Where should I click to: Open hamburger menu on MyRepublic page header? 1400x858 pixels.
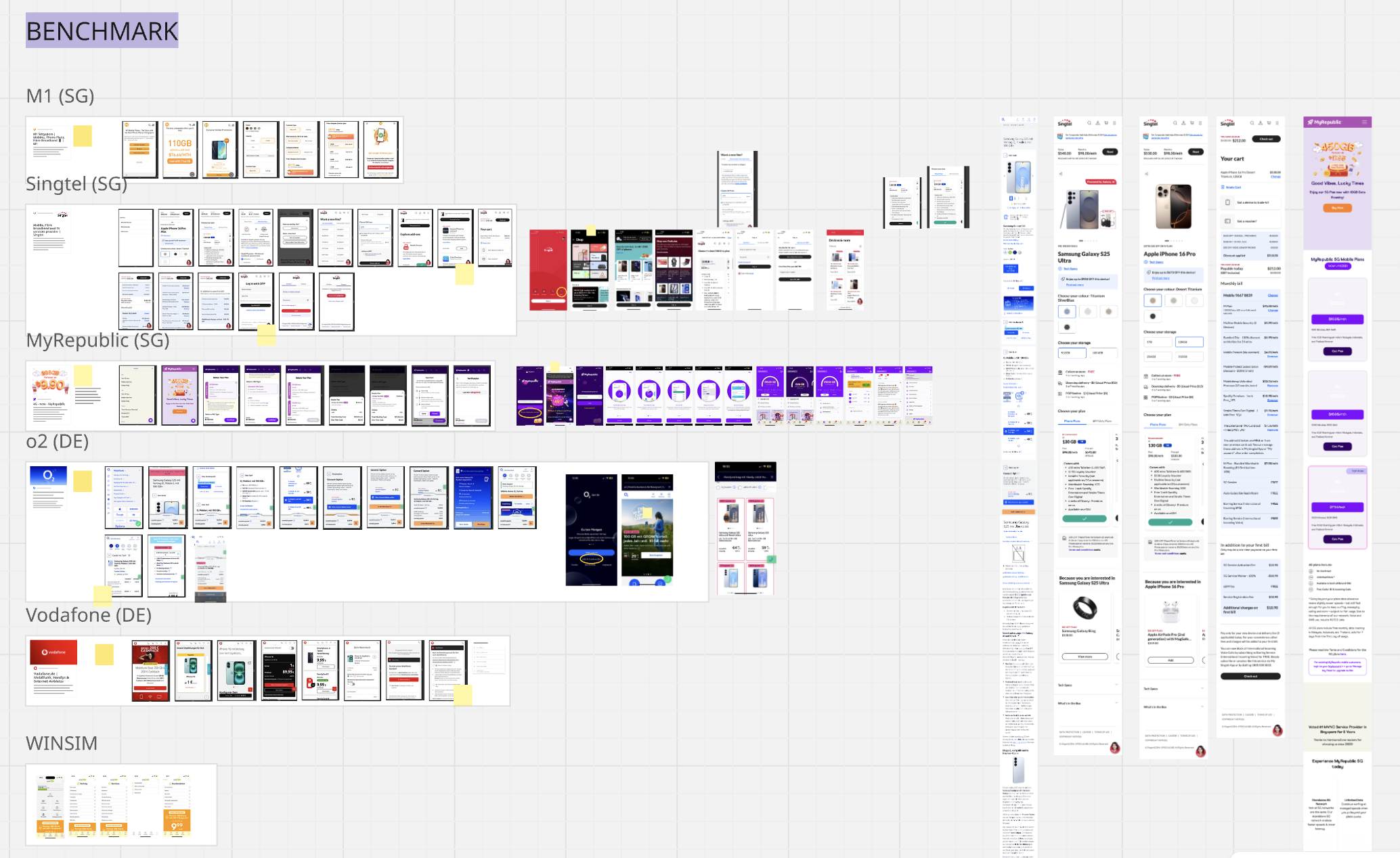[x=1365, y=122]
